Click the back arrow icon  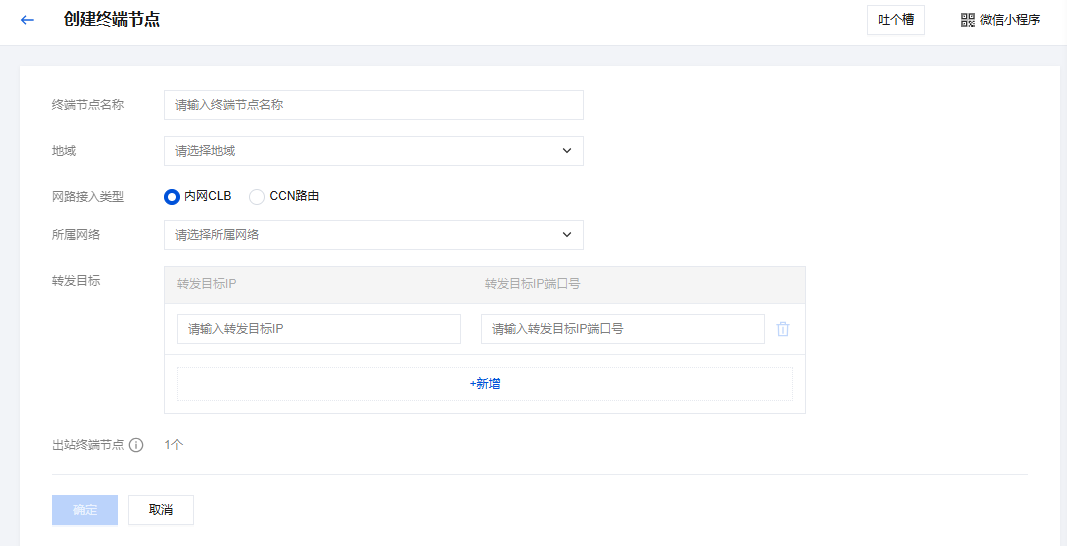[27, 20]
